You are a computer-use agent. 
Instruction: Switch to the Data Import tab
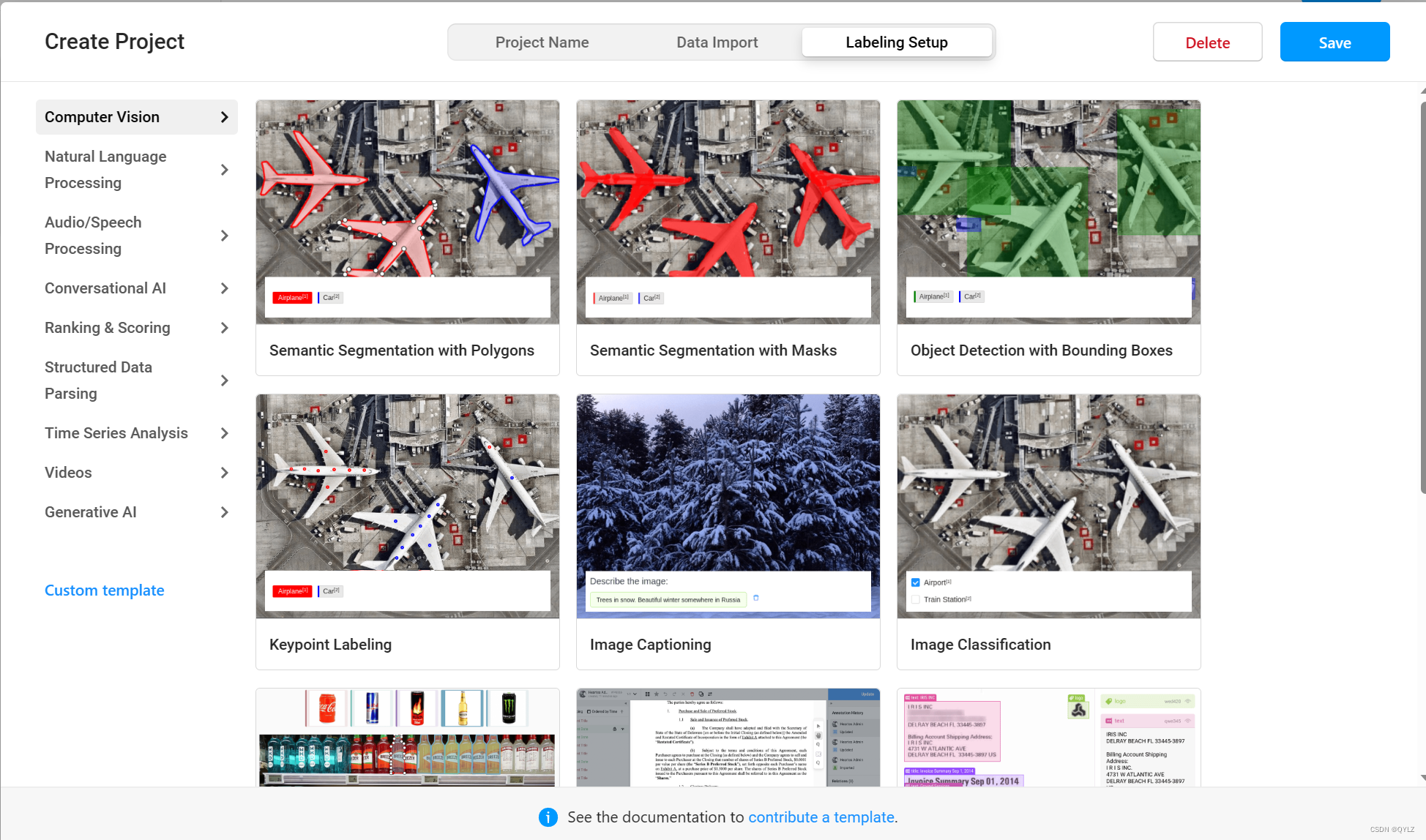pyautogui.click(x=717, y=42)
